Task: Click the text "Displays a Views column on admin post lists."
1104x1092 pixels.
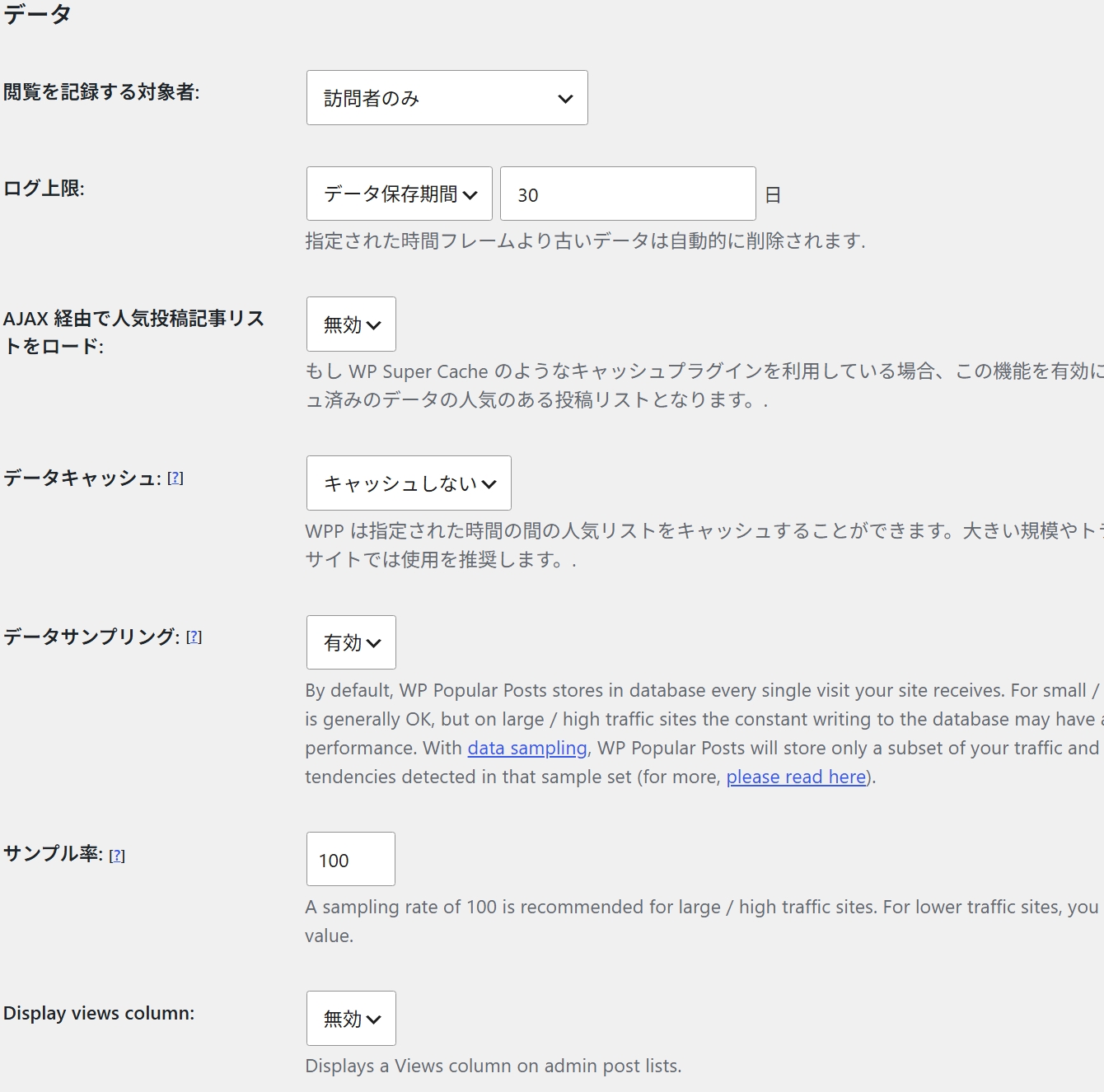Action: click(x=494, y=1066)
